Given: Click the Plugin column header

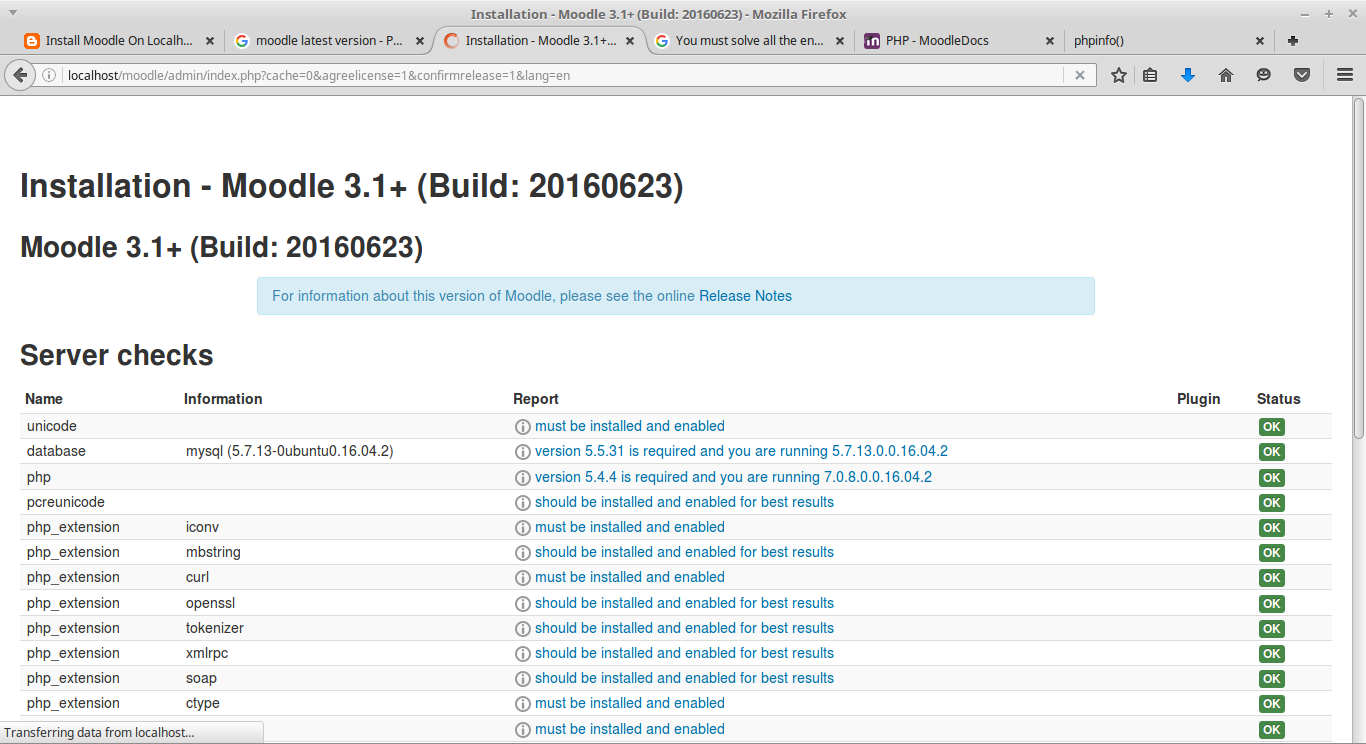Looking at the screenshot, I should click(1199, 399).
